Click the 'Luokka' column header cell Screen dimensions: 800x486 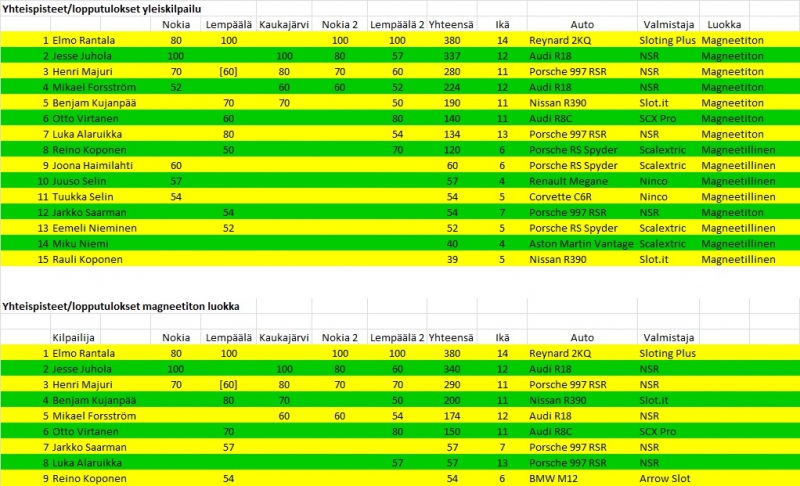pos(723,24)
